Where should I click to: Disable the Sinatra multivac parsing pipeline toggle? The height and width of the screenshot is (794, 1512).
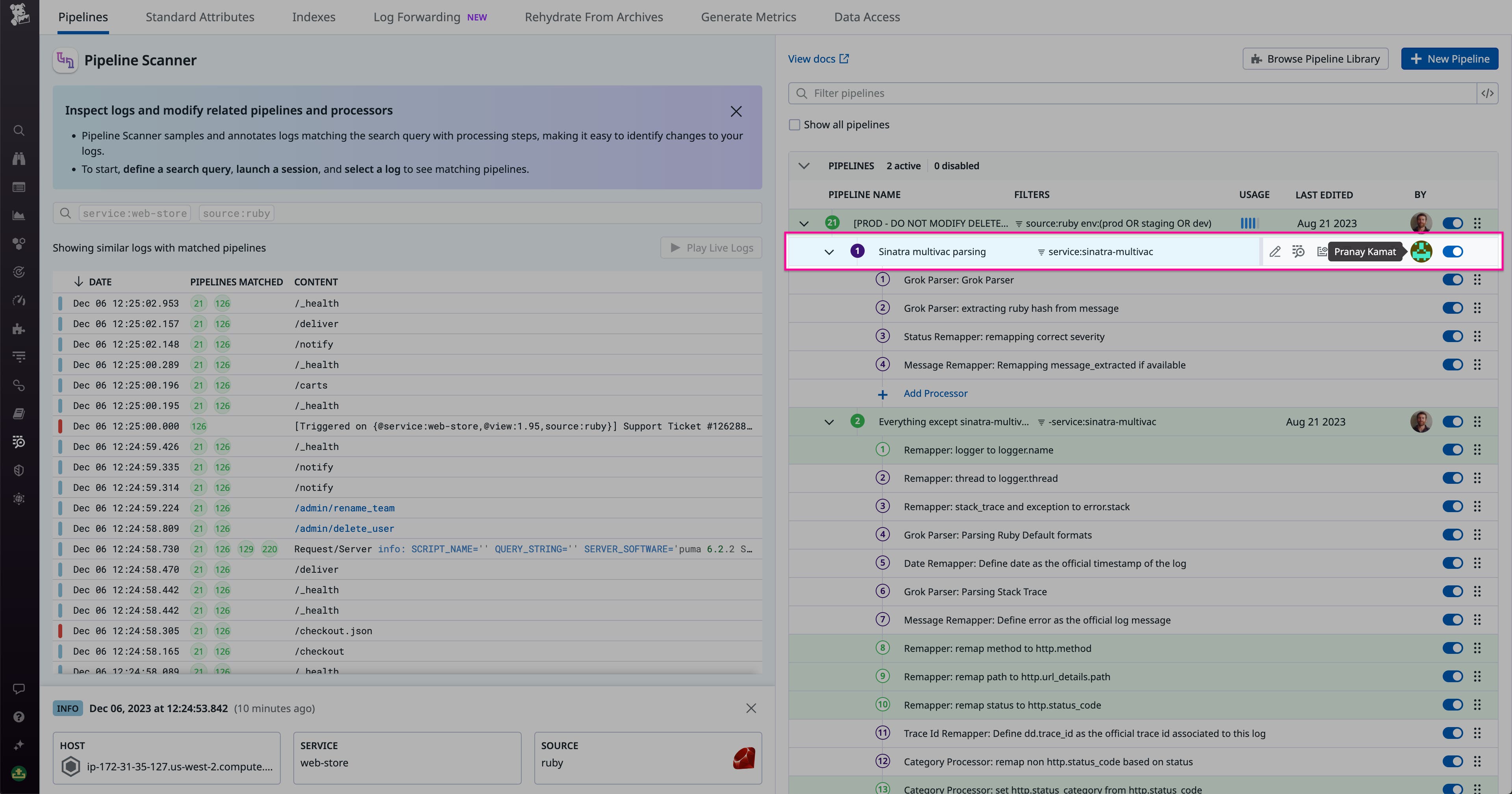coord(1453,251)
